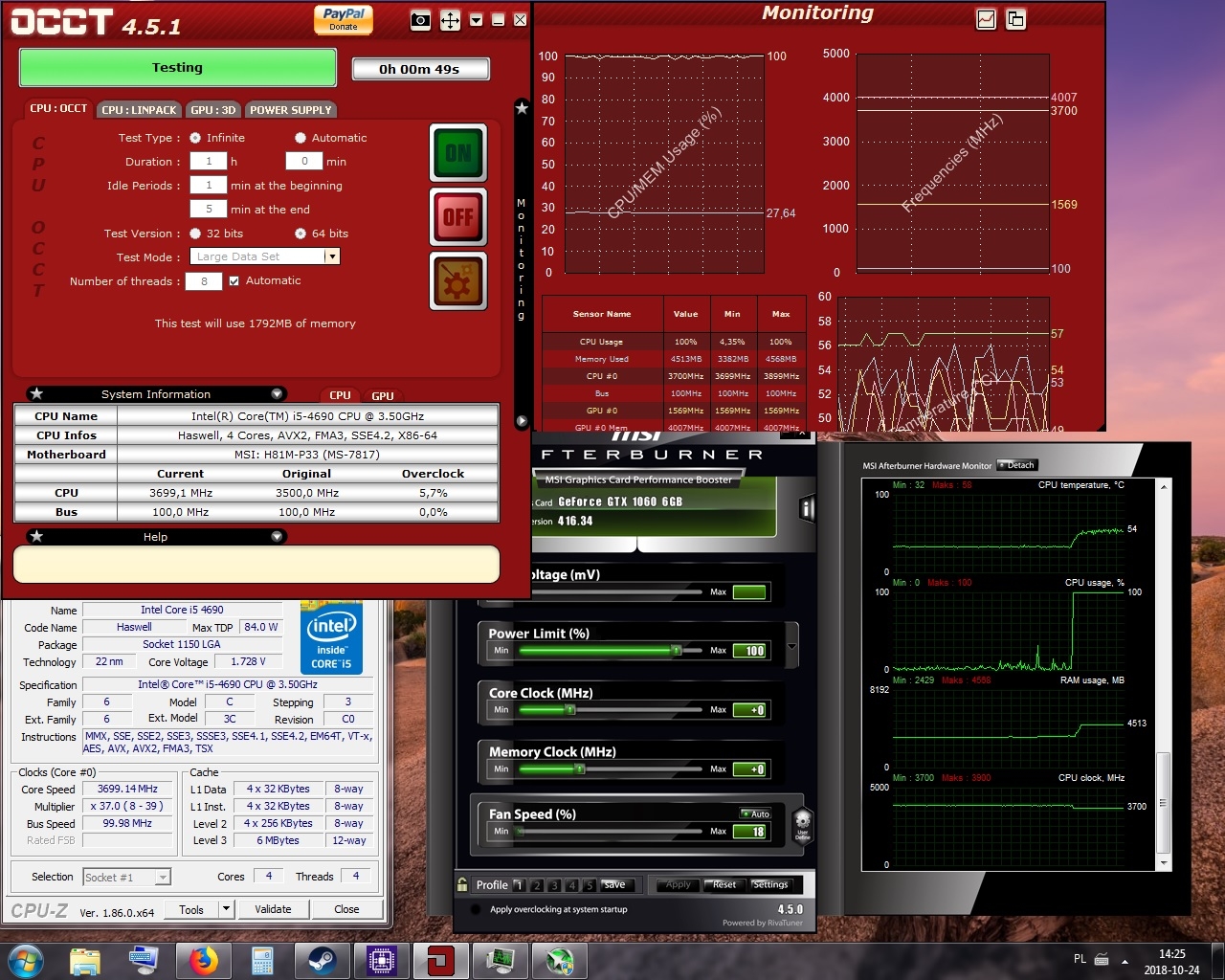Switch to the CPU : OCCT tab
This screenshot has width=1225, height=980.
pos(58,108)
